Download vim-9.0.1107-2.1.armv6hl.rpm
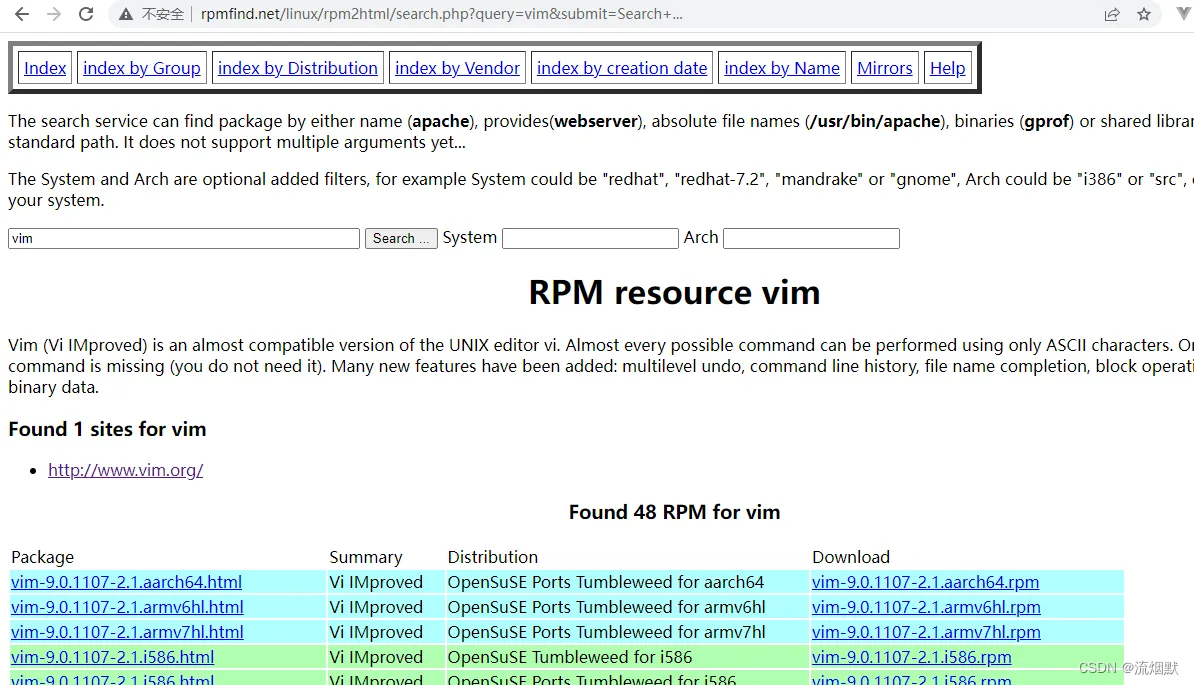Image resolution: width=1194 pixels, height=685 pixels. tap(926, 607)
